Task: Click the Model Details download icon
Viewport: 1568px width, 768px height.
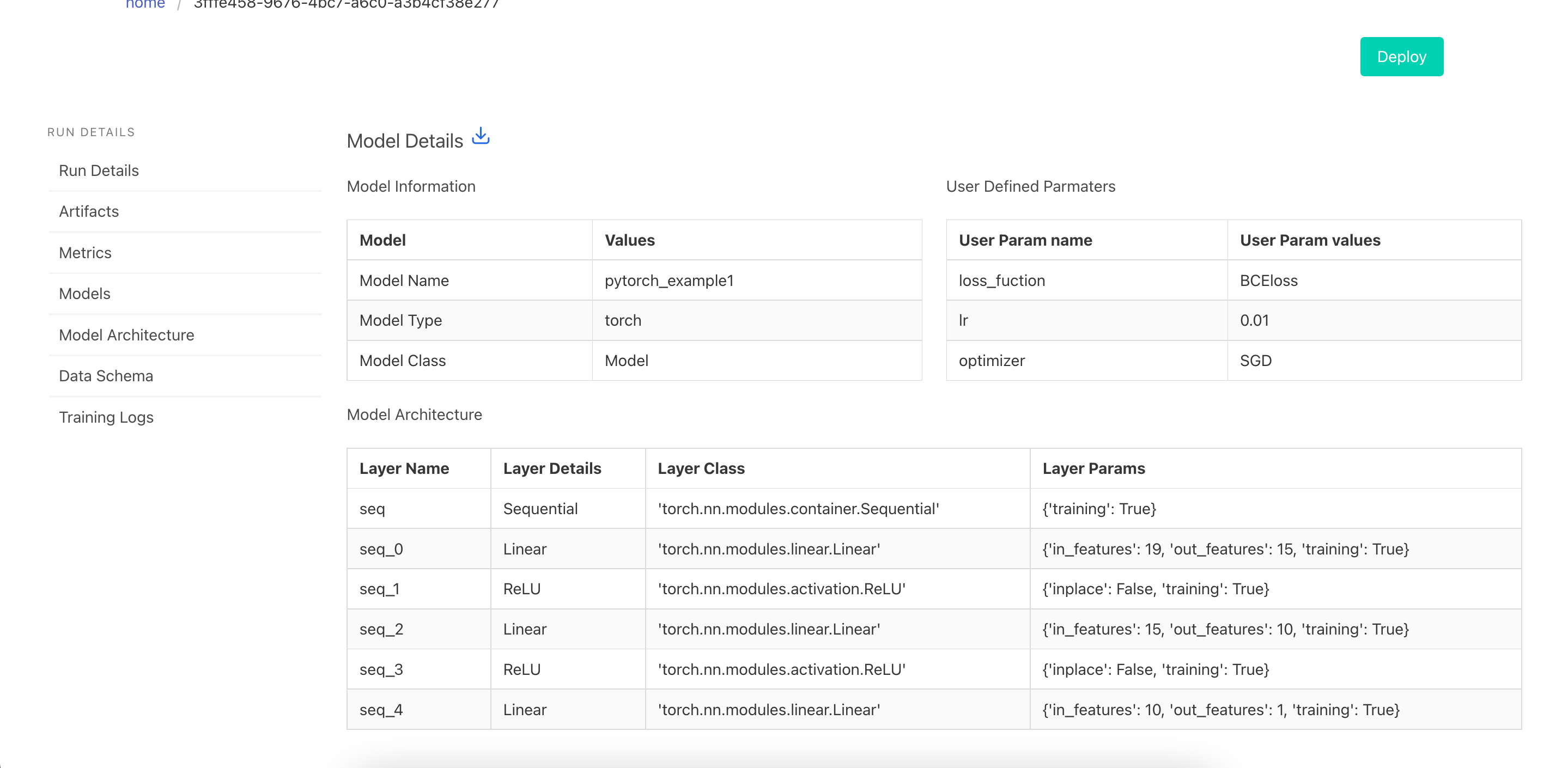Action: point(480,136)
